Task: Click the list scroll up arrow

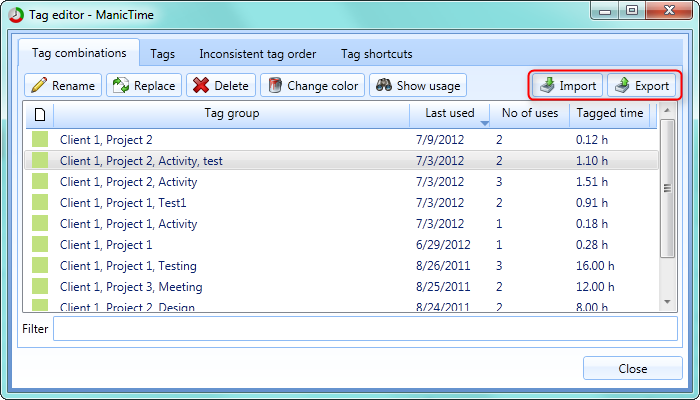Action: pyautogui.click(x=667, y=110)
